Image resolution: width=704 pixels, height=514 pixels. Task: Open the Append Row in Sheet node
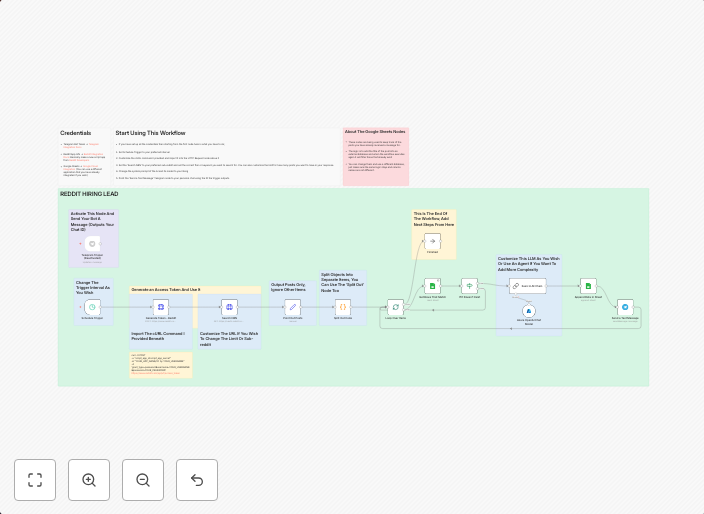pyautogui.click(x=588, y=286)
